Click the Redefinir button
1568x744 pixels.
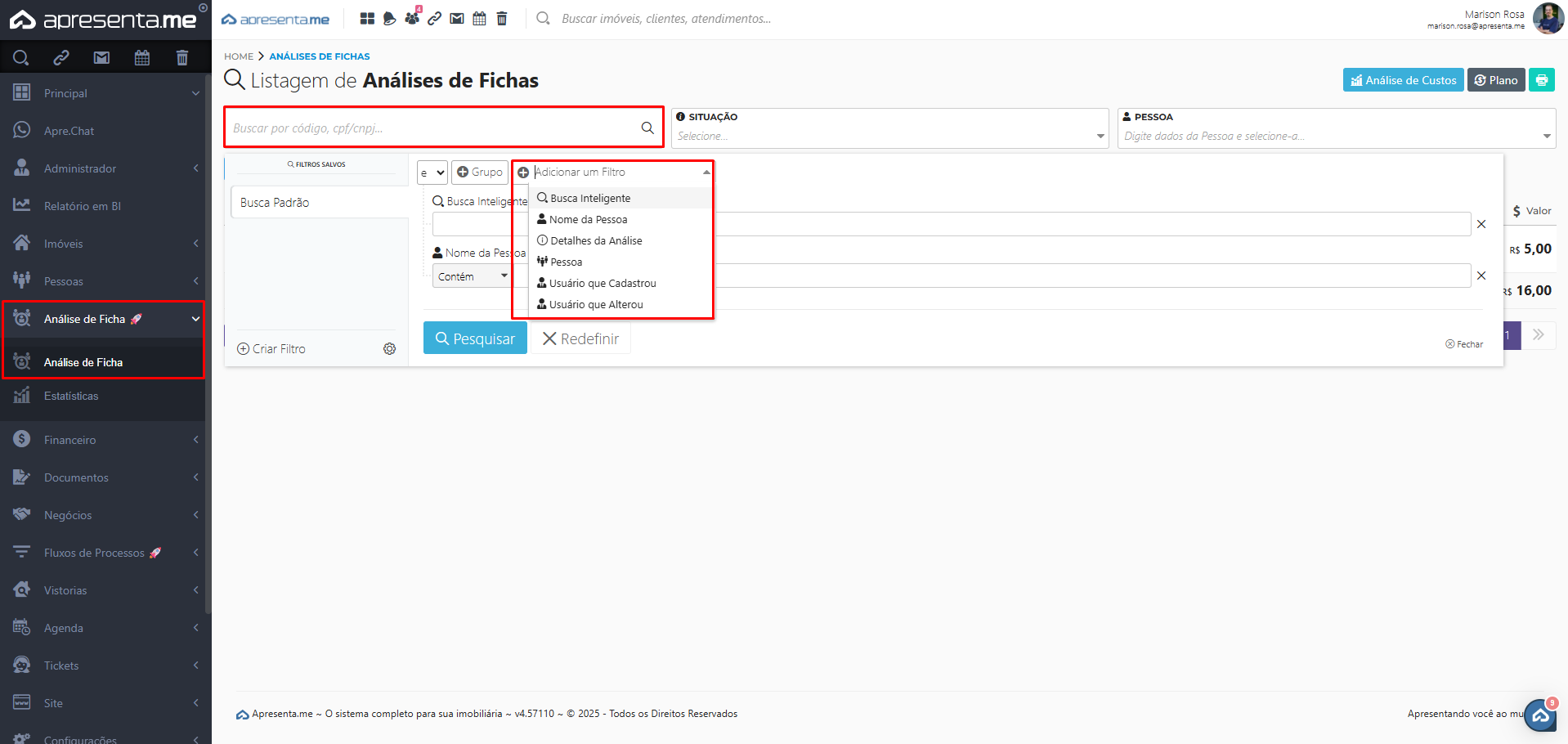tap(580, 338)
